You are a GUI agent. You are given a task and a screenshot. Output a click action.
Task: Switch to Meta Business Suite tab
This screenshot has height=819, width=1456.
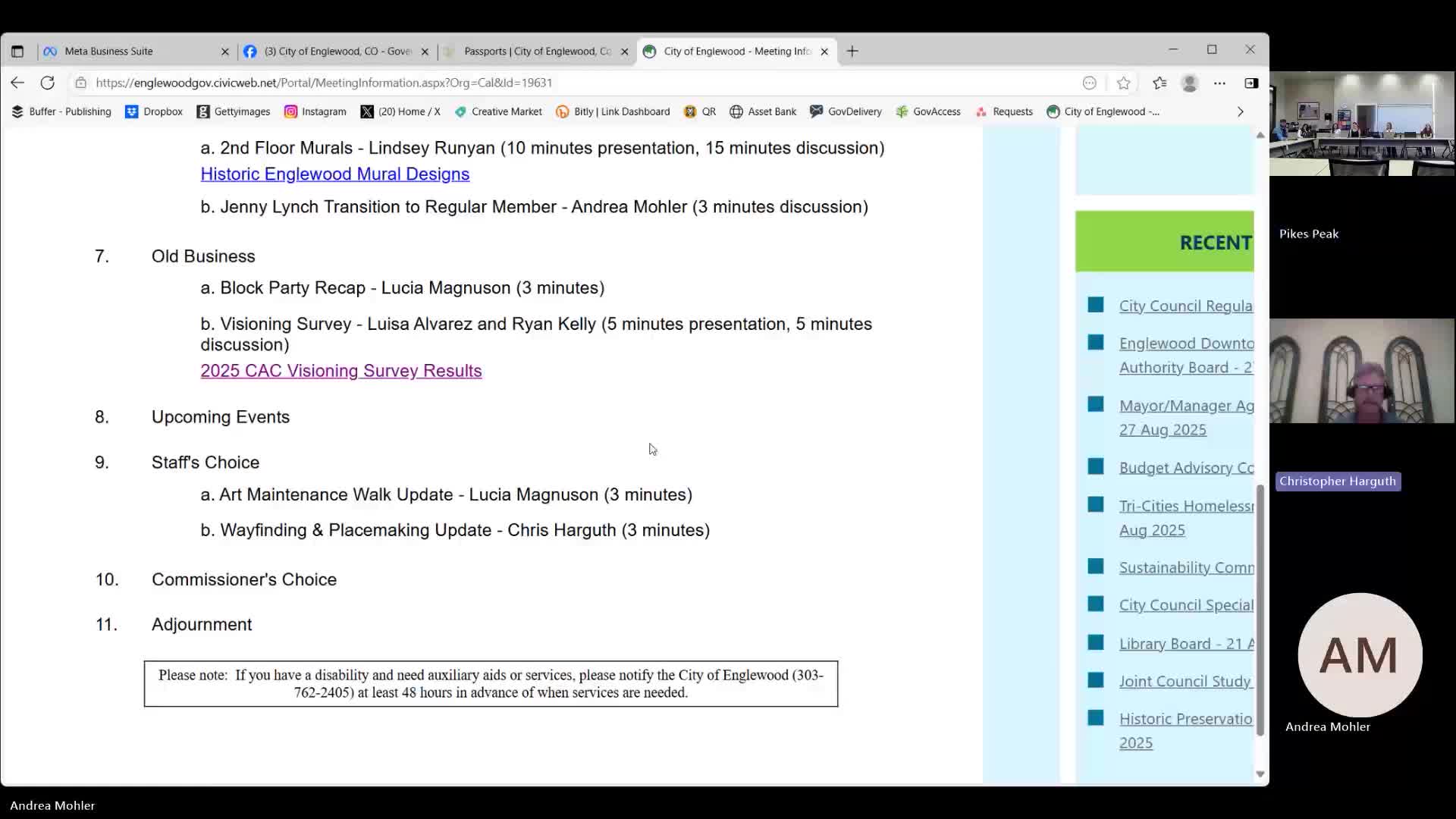click(x=108, y=52)
